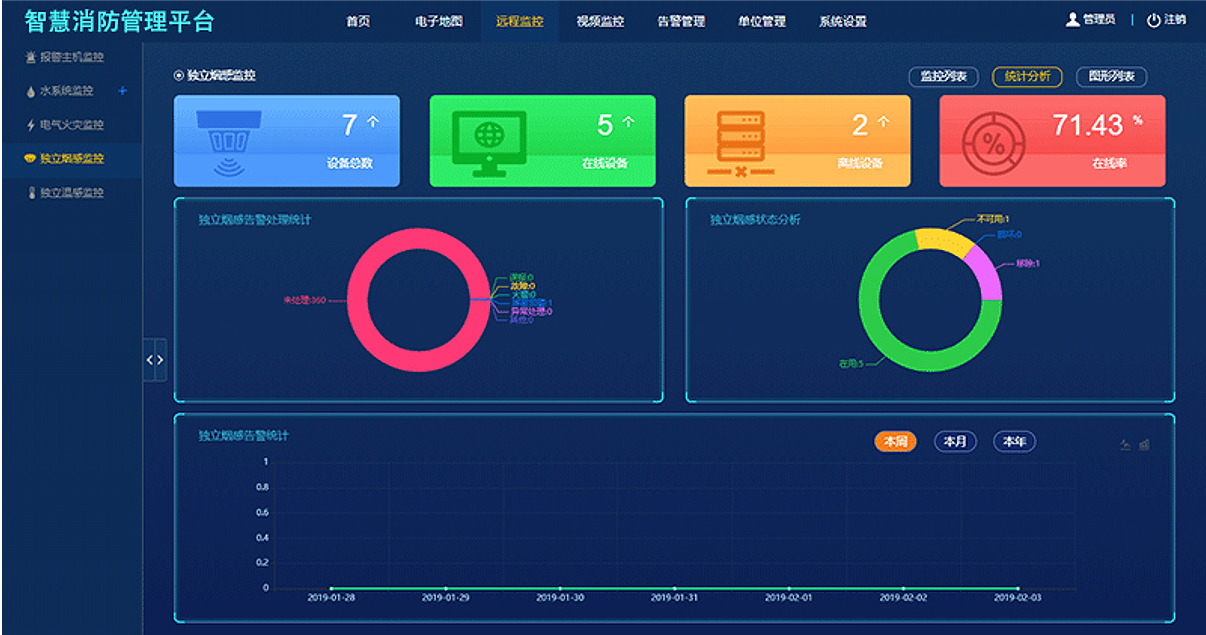The image size is (1206, 635).
Task: Expand 水系统监控 with the plus icon
Action: (123, 91)
